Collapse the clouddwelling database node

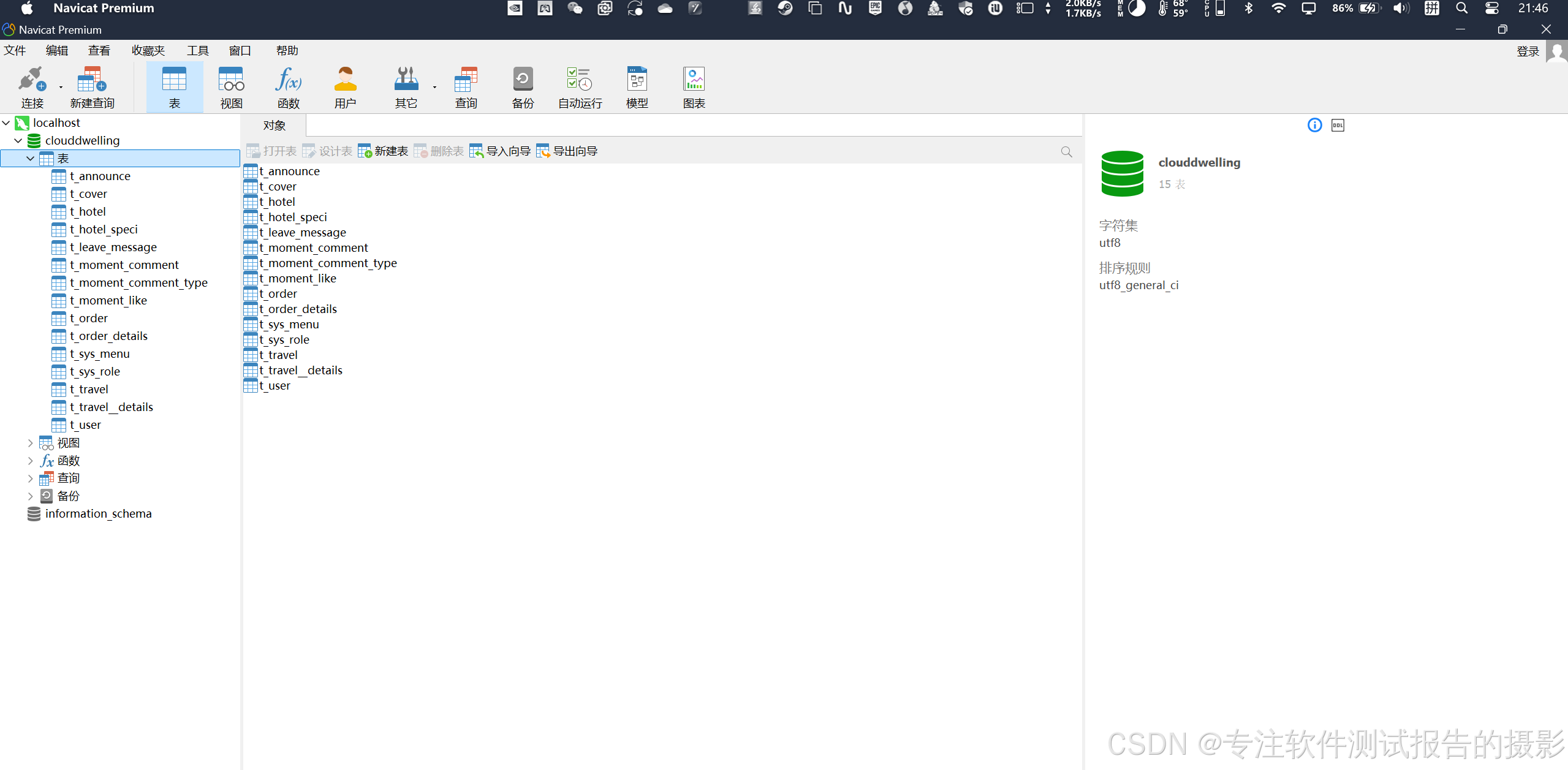18,141
